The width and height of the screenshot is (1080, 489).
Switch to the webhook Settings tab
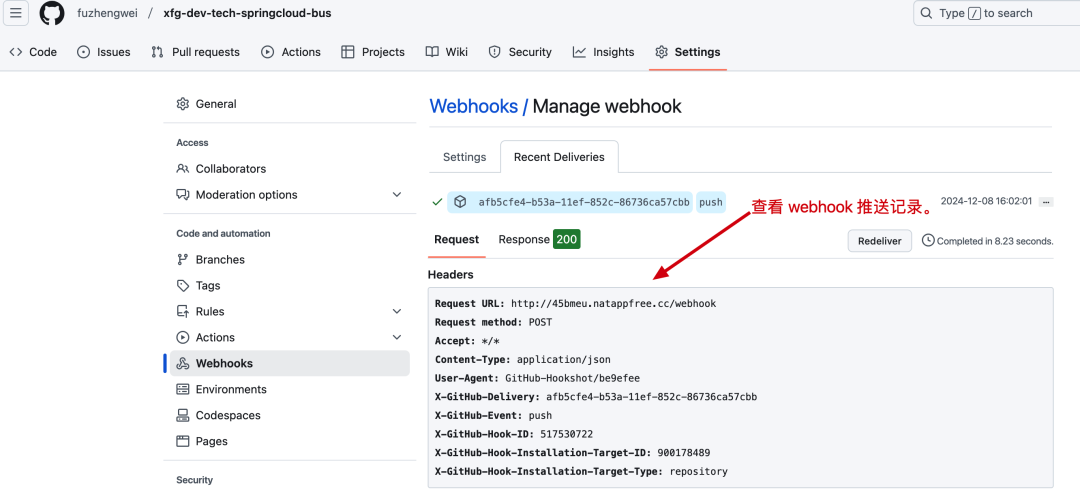(464, 157)
